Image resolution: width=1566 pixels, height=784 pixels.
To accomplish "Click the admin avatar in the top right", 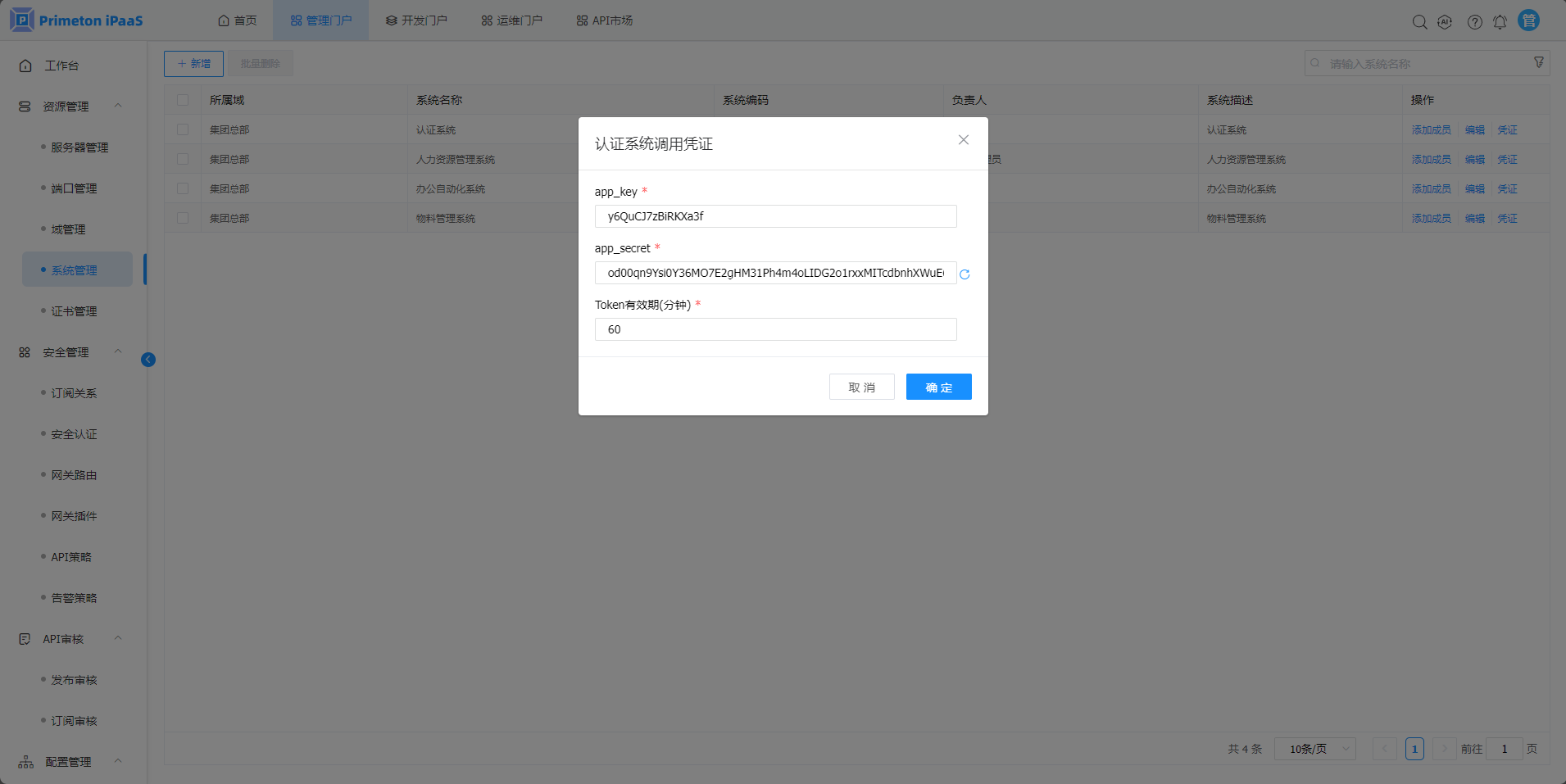I will pos(1529,20).
